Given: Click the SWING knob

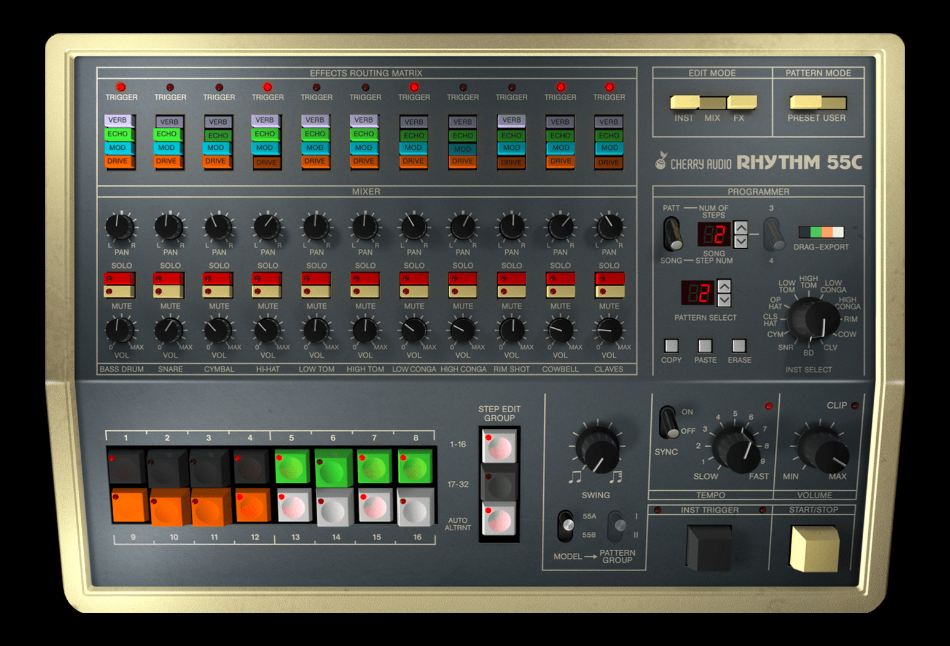Looking at the screenshot, I should [597, 449].
